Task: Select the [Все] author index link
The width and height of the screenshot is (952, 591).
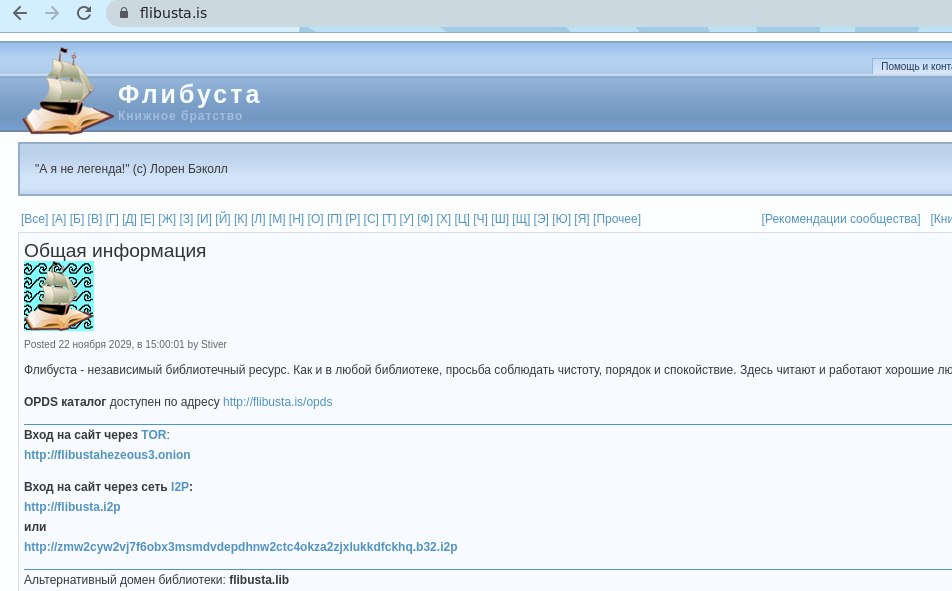Action: point(35,219)
